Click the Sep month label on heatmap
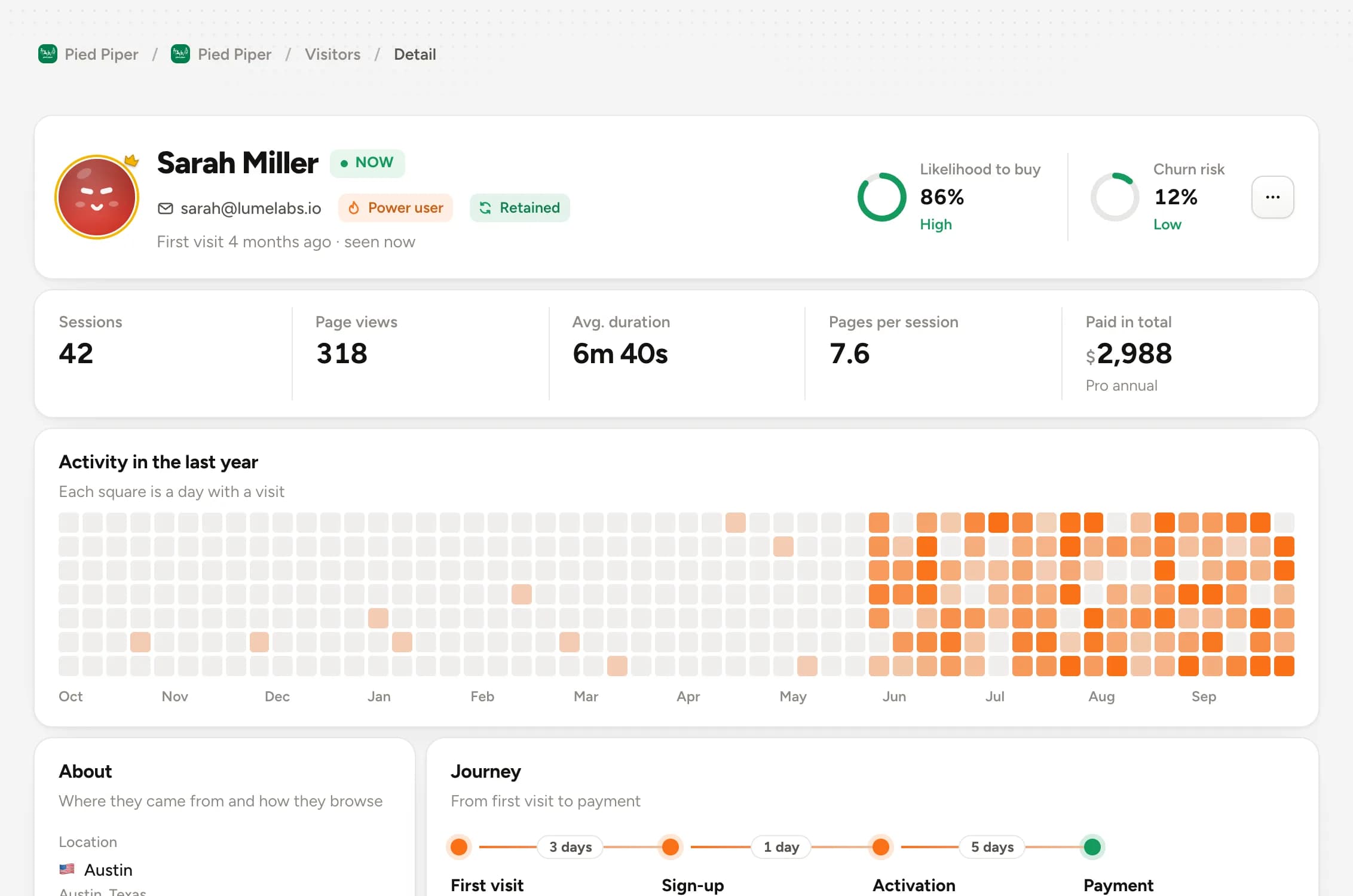 click(1204, 696)
